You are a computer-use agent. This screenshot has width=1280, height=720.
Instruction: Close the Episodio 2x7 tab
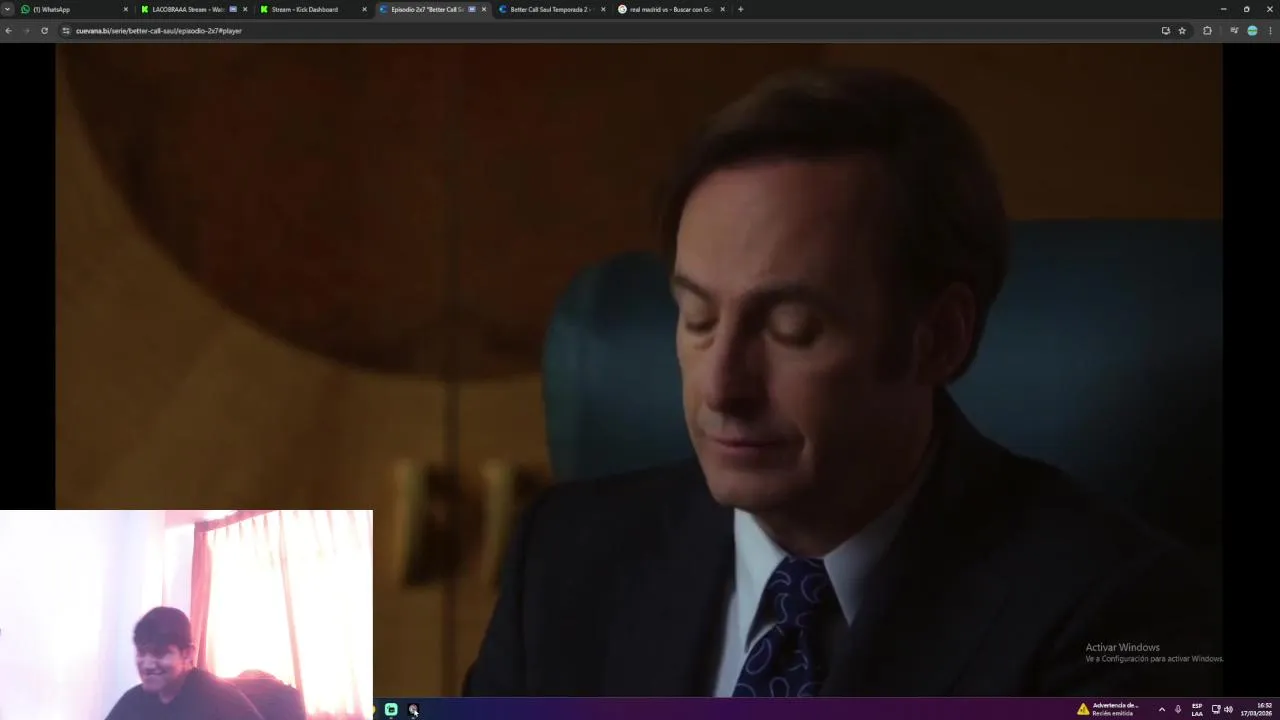click(x=484, y=9)
